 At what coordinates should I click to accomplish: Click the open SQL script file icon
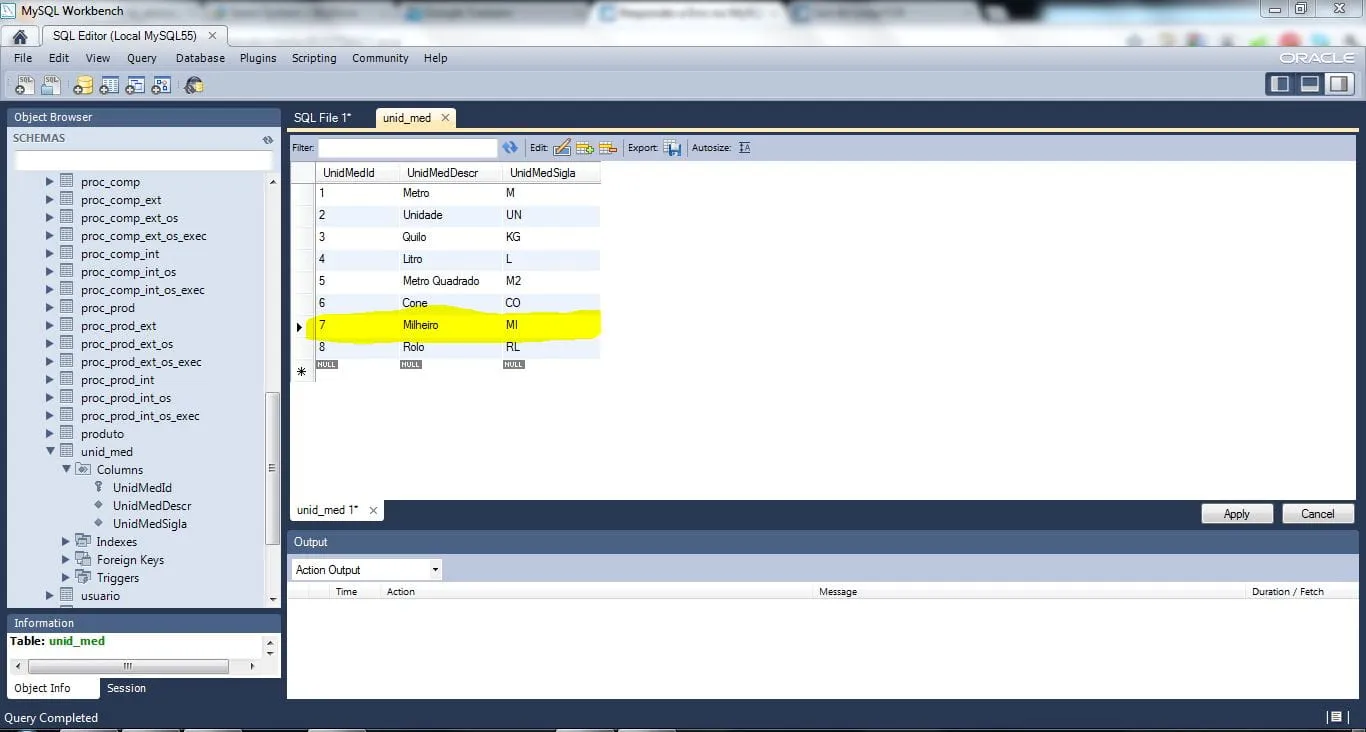50,86
